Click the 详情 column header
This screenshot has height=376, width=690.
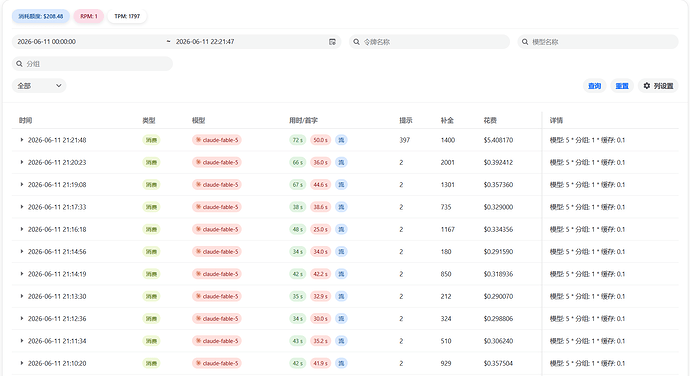556,120
